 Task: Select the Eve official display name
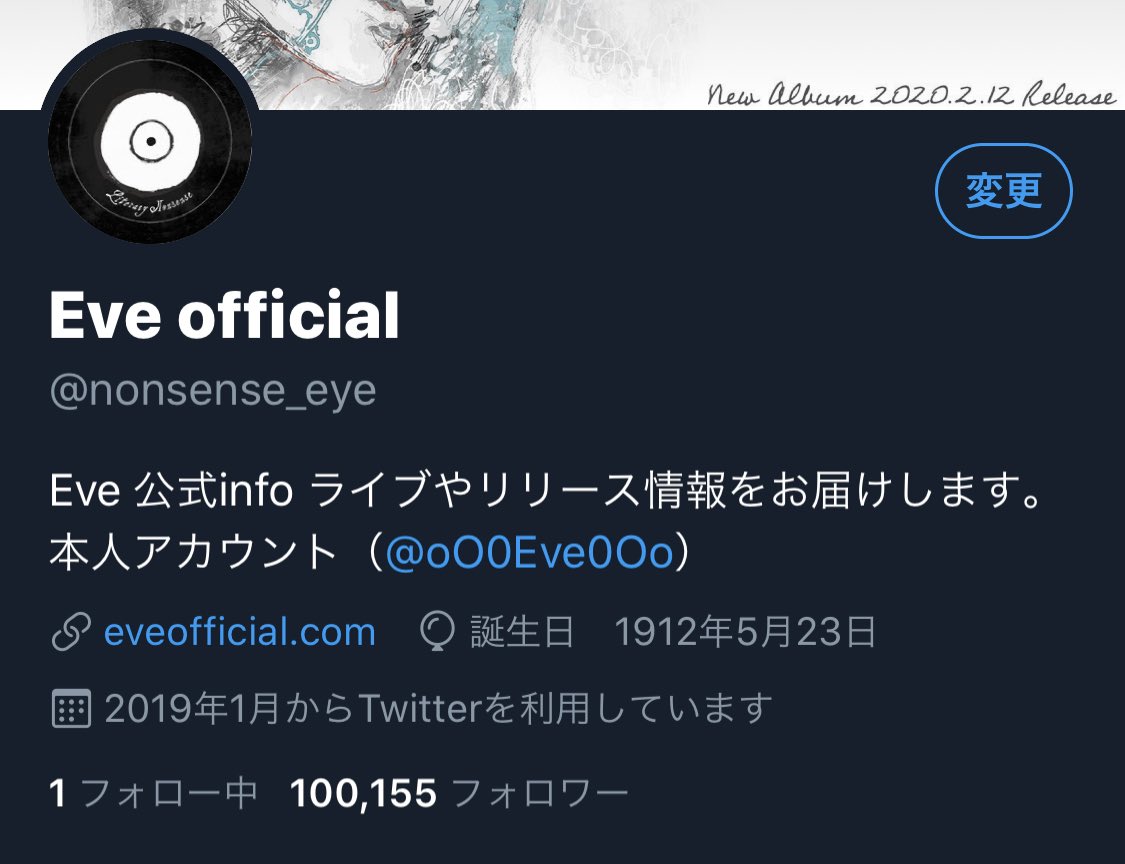(225, 314)
